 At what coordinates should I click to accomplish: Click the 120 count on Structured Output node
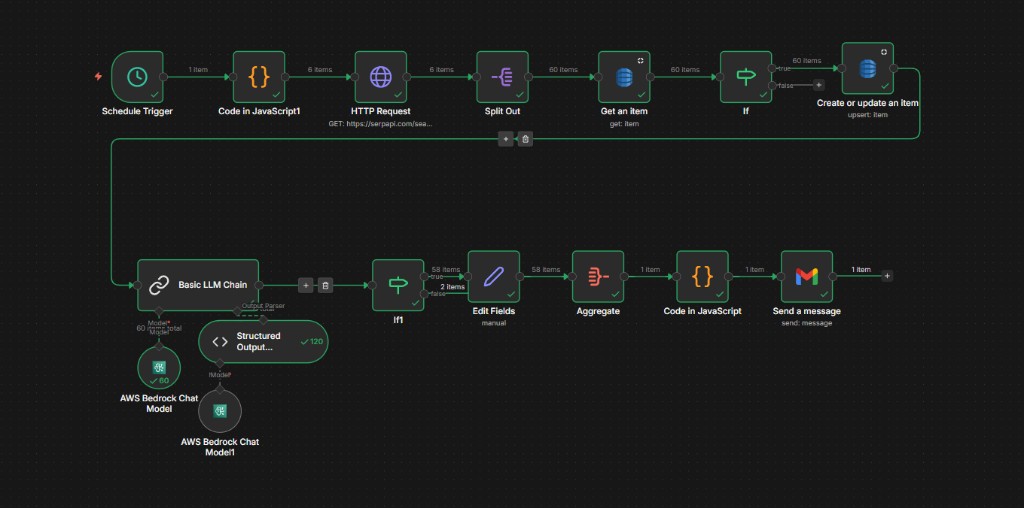312,341
